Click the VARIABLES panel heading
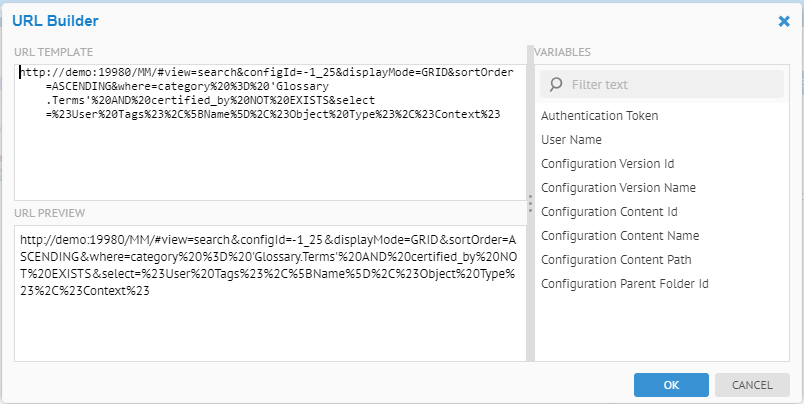Screen dimensions: 804x404 [x=562, y=51]
